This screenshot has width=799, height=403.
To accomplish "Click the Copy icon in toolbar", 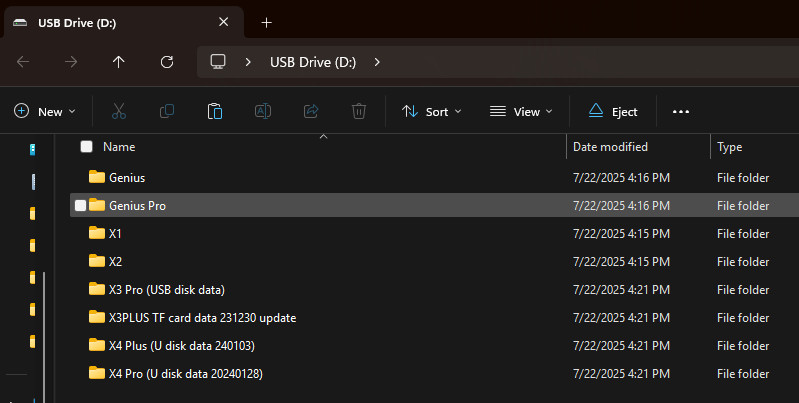I will (167, 111).
